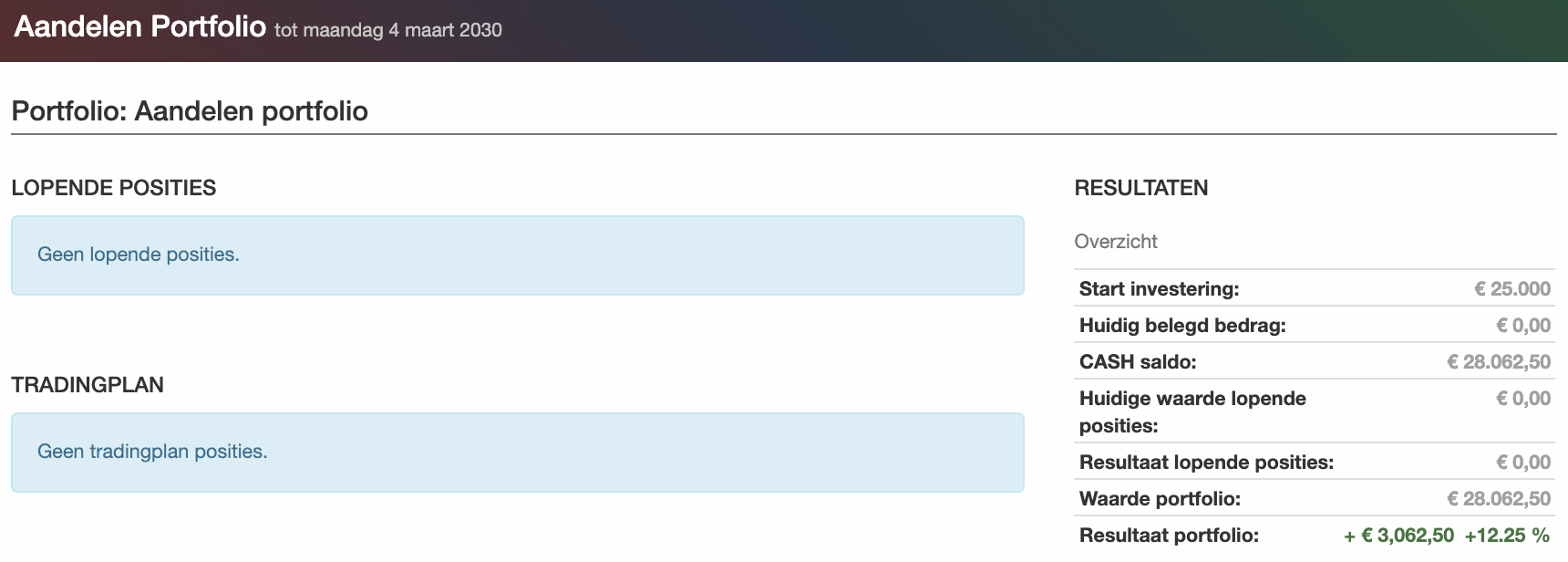This screenshot has width=1568, height=562.
Task: Click the 'Huidig belegd bedrag:' row label
Action: [1182, 326]
